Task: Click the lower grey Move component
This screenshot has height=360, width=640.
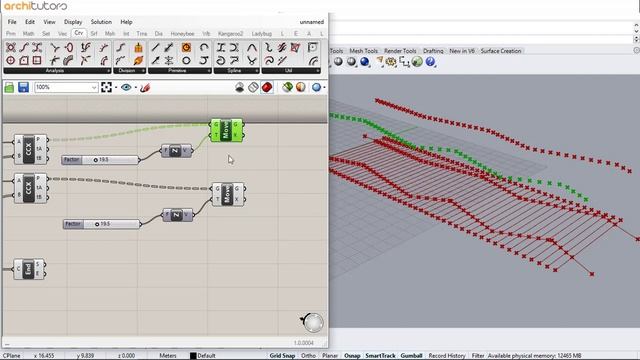Action: click(228, 194)
